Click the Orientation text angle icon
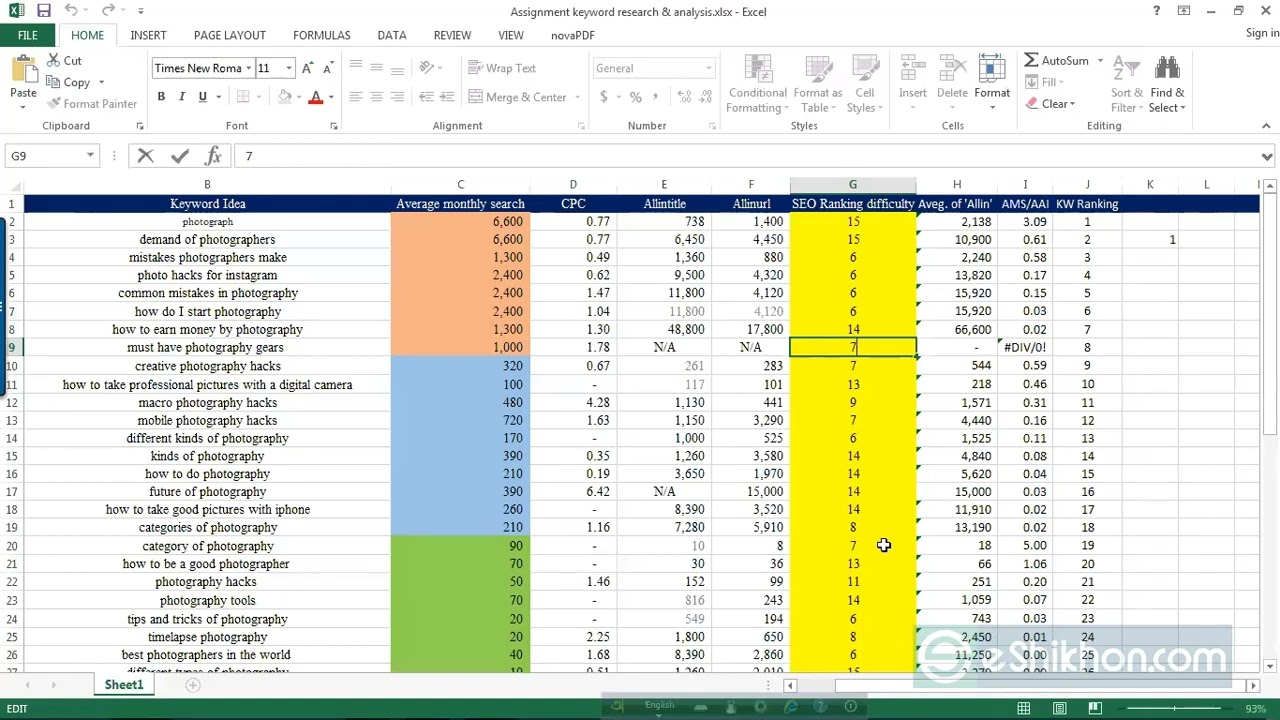This screenshot has height=720, width=1280. pos(427,68)
